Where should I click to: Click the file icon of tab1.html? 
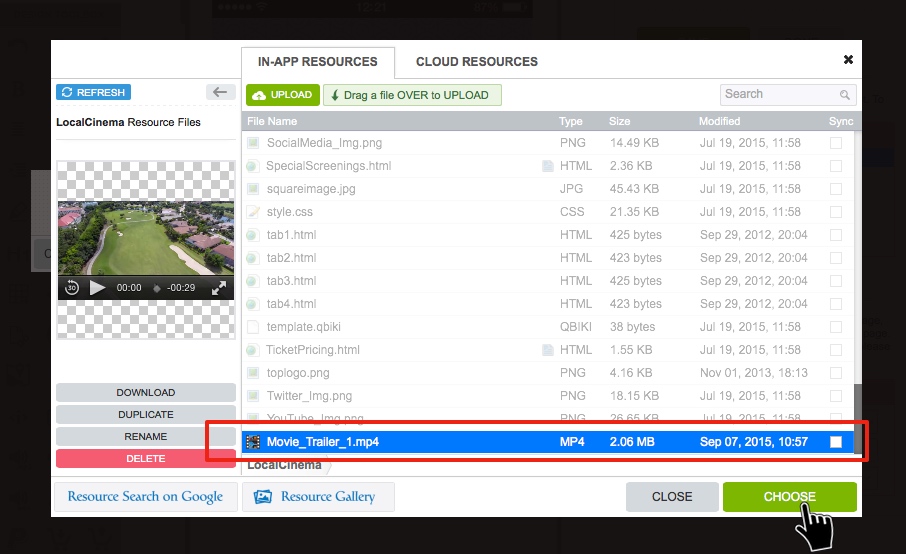point(252,235)
